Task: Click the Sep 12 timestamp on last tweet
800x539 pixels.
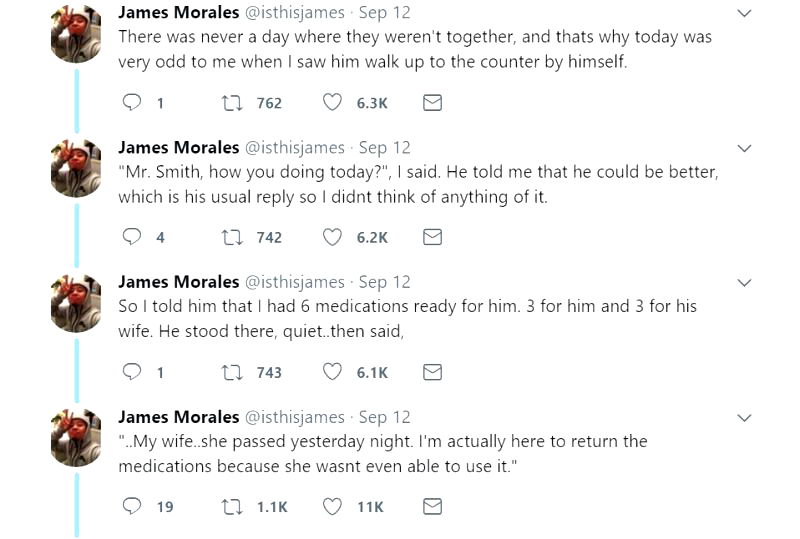Action: tap(384, 417)
